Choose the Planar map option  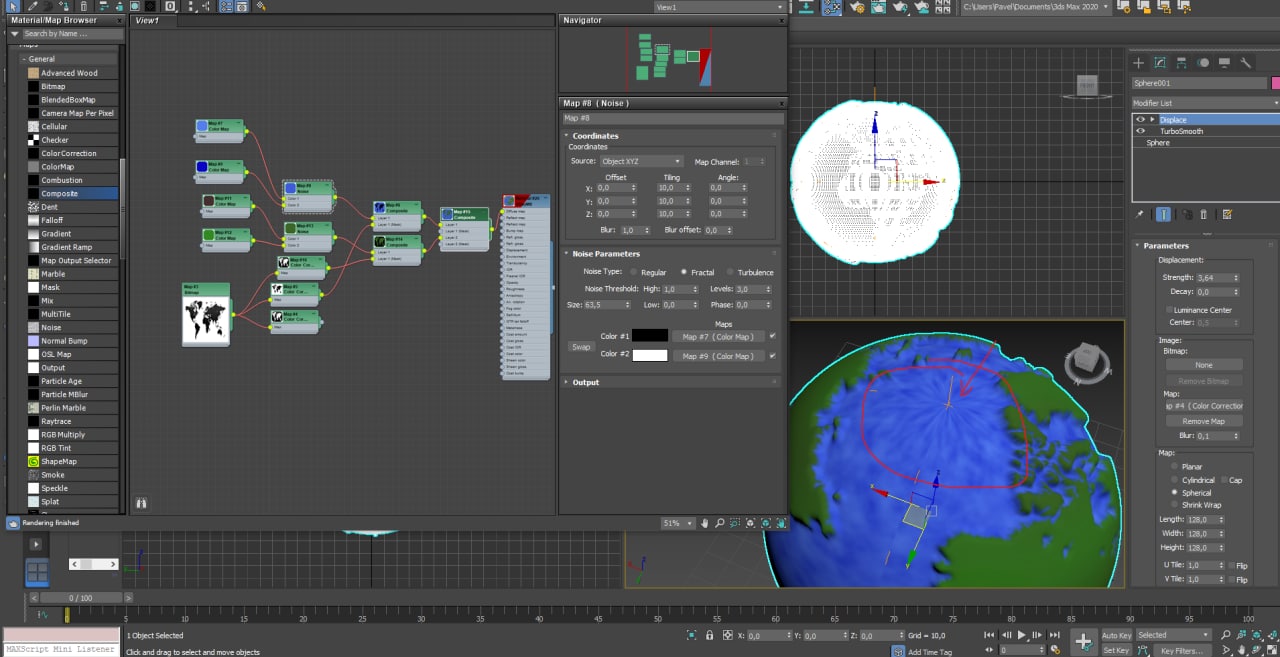[1175, 467]
